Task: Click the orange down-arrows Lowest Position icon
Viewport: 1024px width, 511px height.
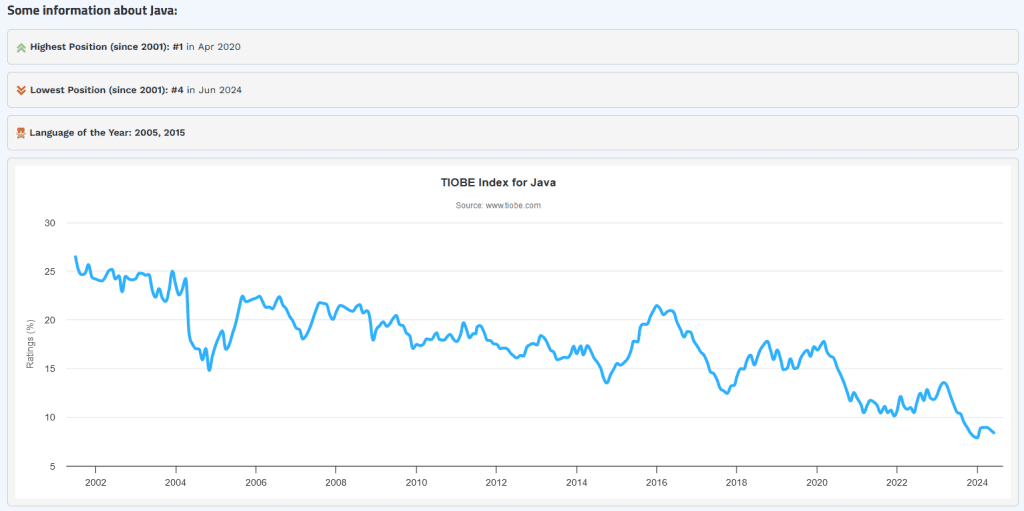Action: tap(21, 90)
